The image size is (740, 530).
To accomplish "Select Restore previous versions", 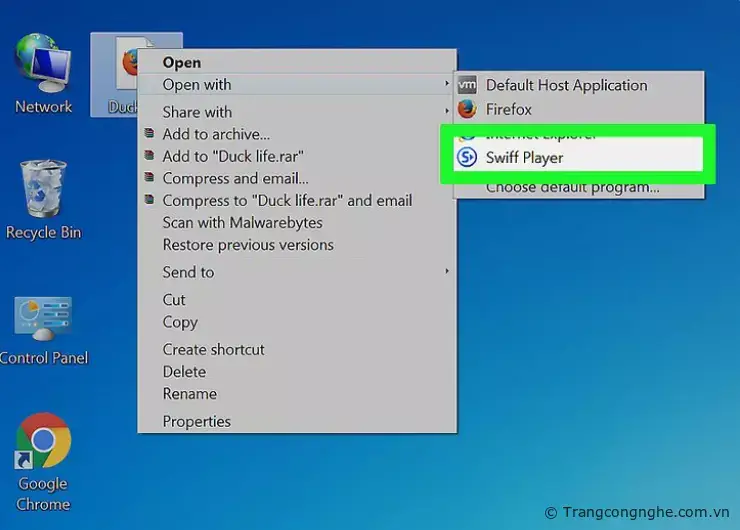I will pos(248,244).
